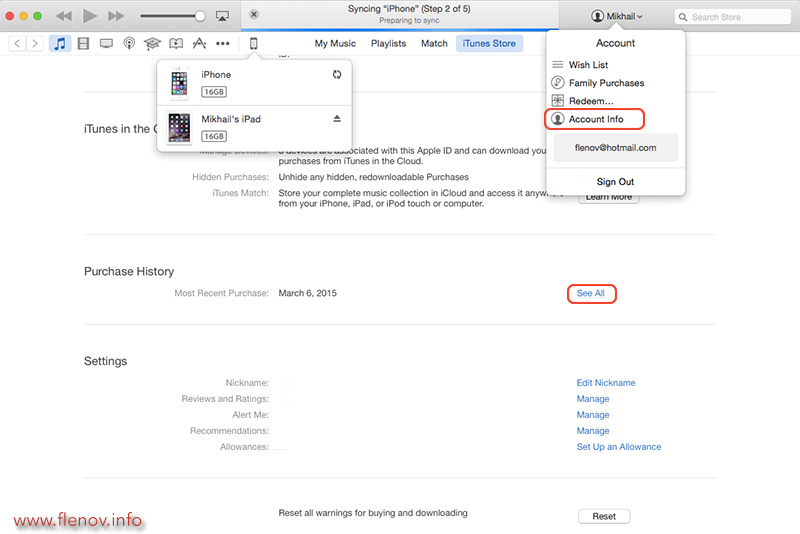
Task: Select the Apps library icon
Action: click(199, 43)
